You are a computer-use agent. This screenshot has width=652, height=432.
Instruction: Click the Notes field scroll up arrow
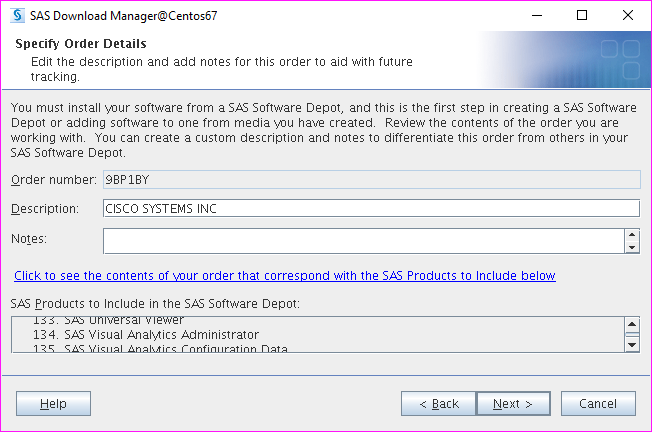pyautogui.click(x=632, y=235)
